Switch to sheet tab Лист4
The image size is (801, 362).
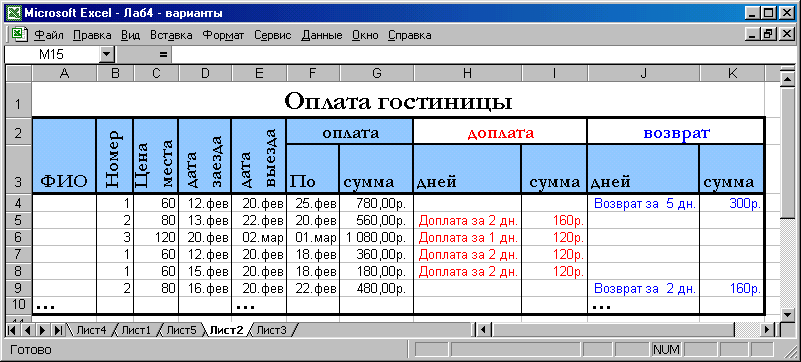[91, 330]
